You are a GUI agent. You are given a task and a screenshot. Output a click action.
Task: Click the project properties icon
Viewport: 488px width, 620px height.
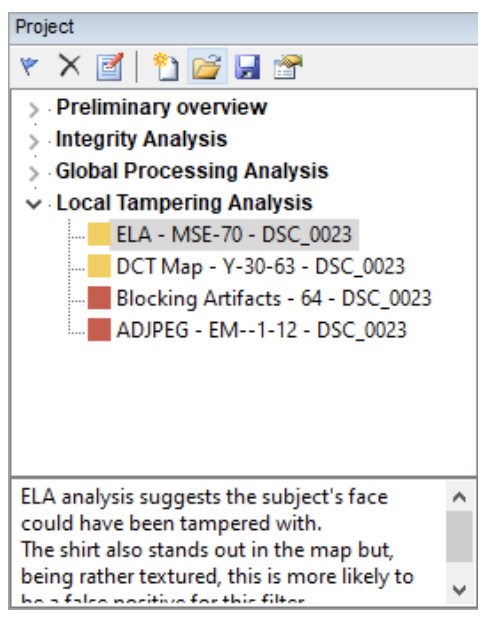[x=288, y=66]
